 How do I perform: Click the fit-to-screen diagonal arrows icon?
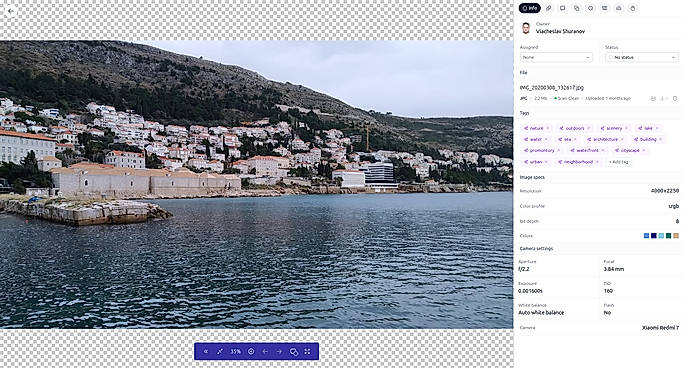[x=220, y=351]
